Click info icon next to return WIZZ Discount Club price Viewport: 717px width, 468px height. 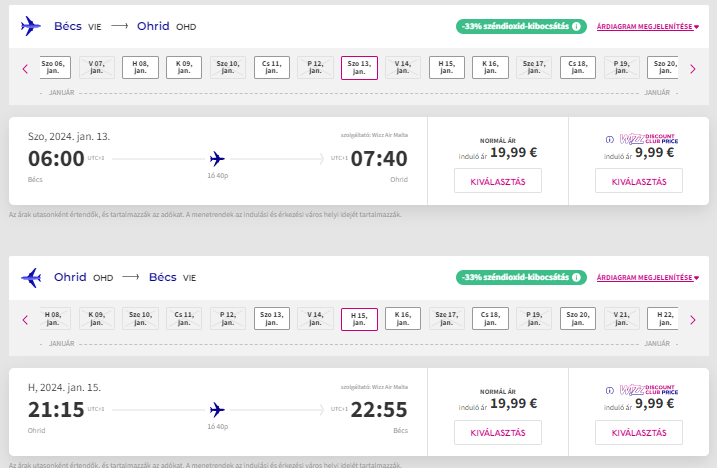click(x=610, y=390)
